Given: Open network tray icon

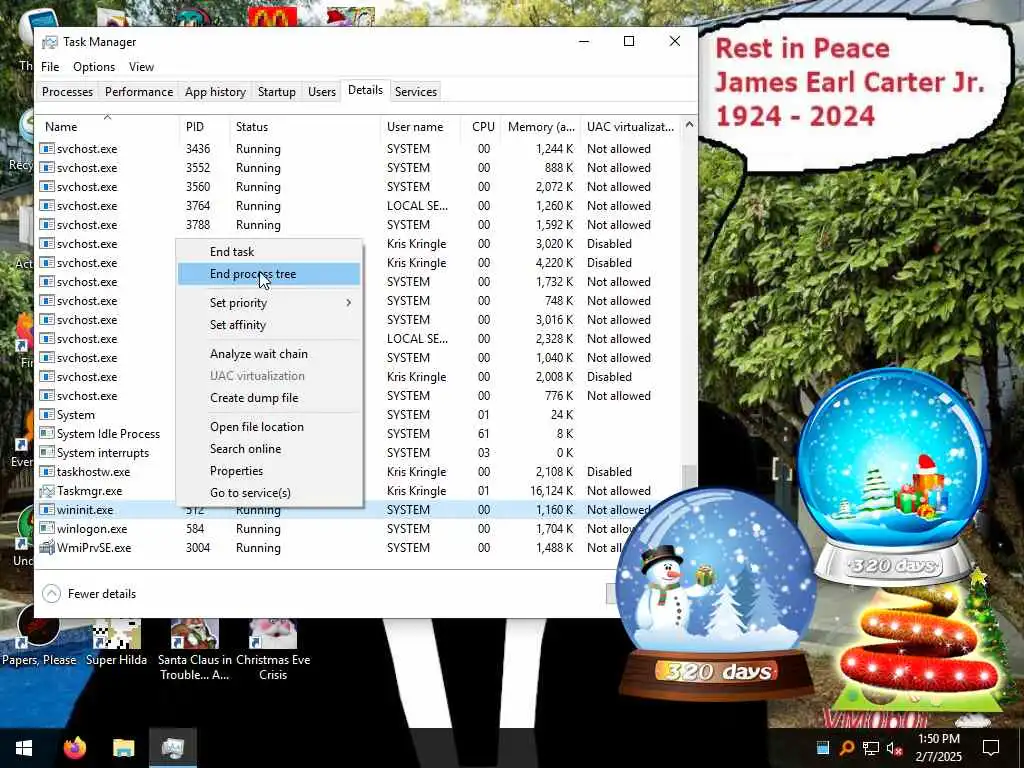Looking at the screenshot, I should coord(871,748).
